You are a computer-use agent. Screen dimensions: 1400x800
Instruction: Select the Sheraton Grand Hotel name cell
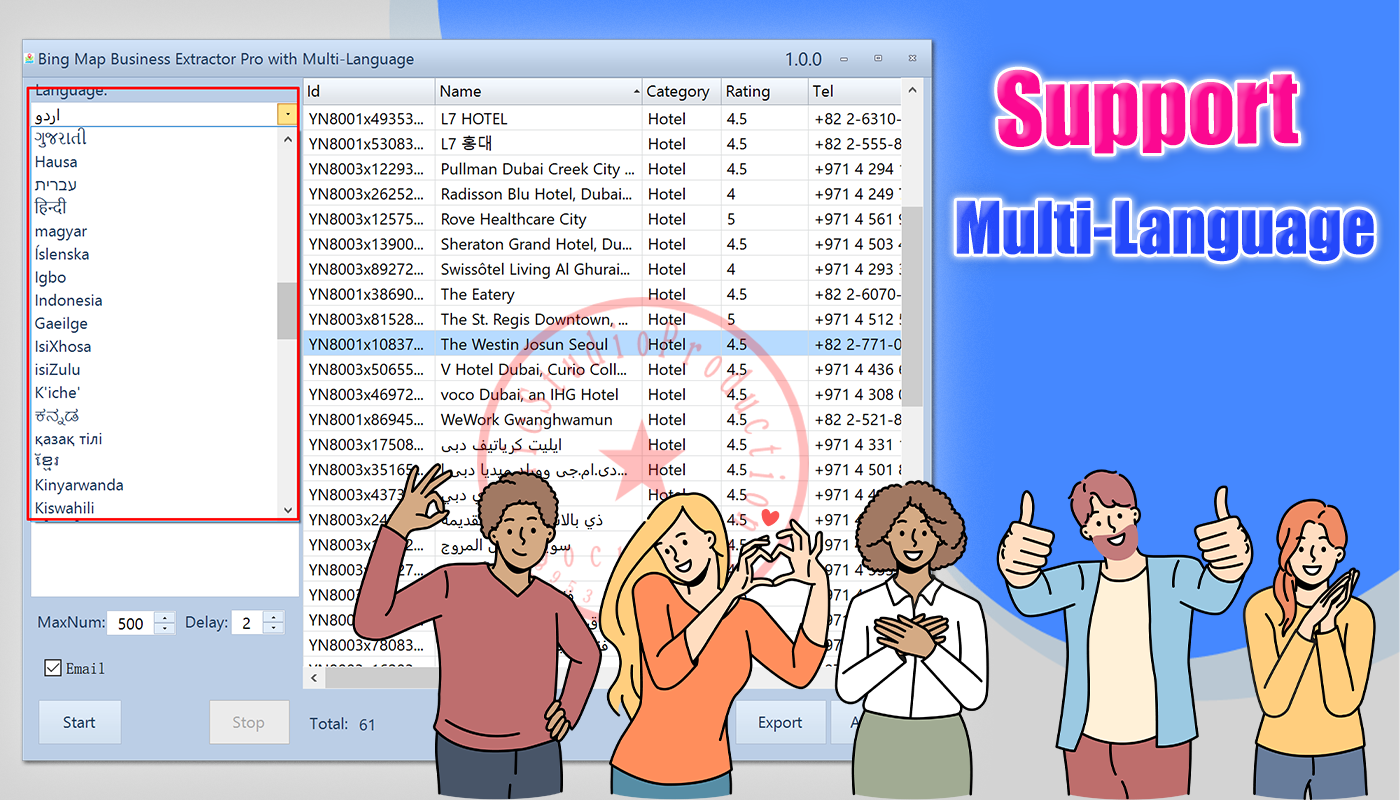click(x=536, y=244)
